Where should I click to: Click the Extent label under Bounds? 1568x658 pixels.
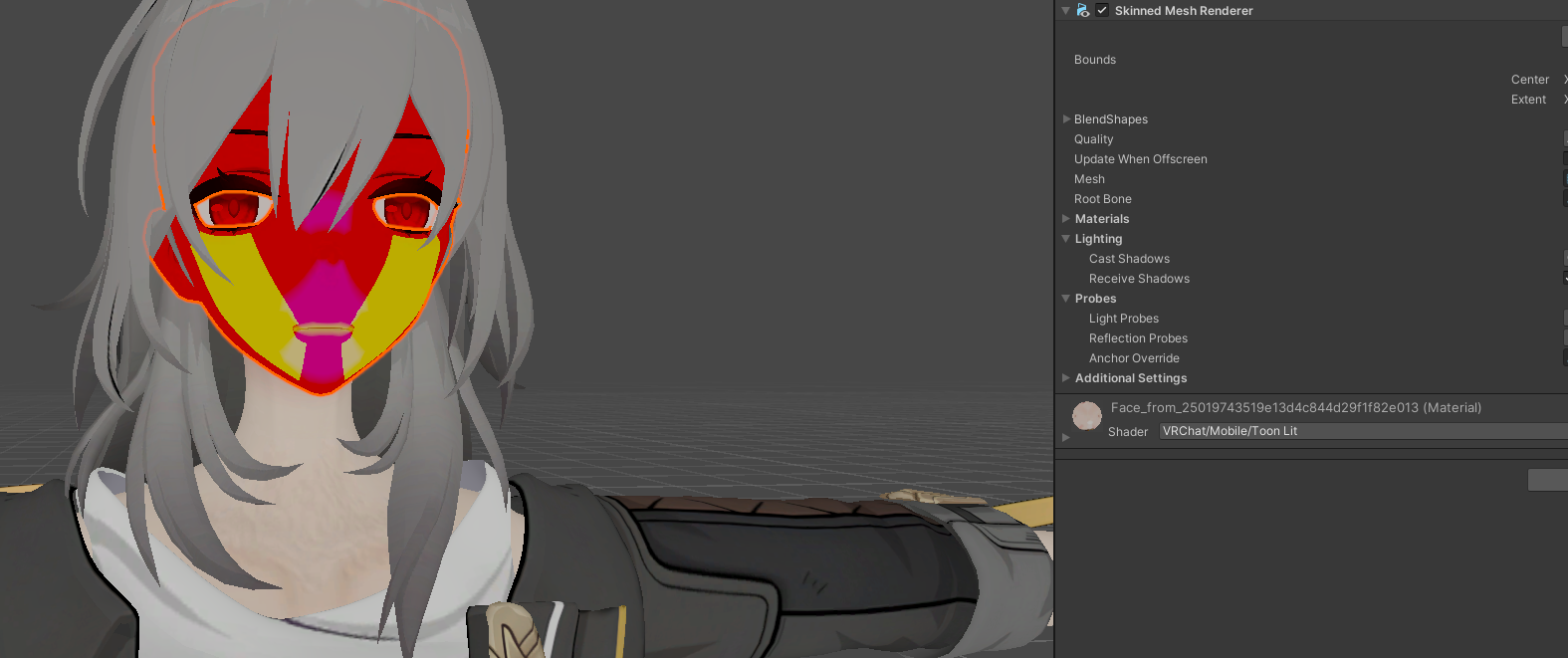pos(1528,100)
